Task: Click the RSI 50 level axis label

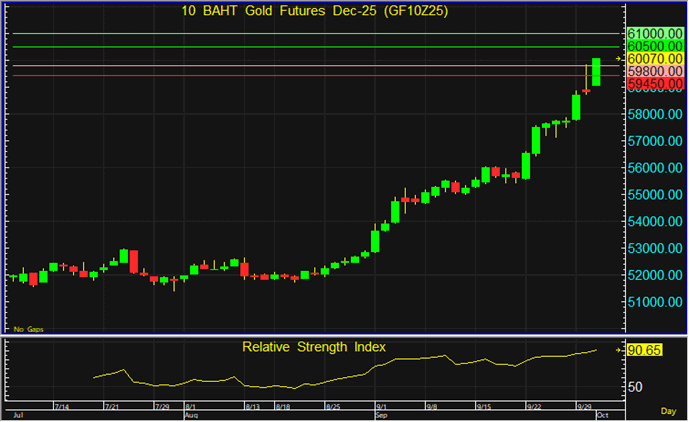Action: pos(636,386)
